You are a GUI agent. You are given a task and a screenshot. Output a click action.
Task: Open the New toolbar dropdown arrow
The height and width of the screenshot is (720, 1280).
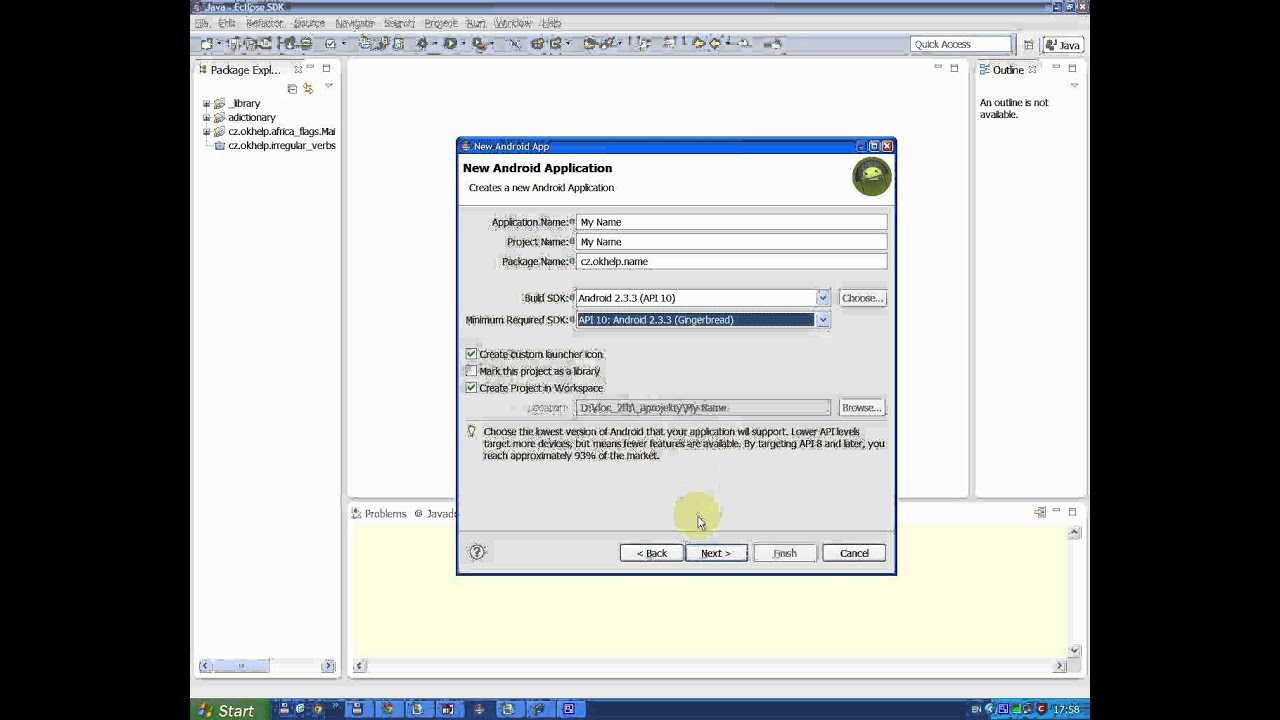(x=219, y=44)
